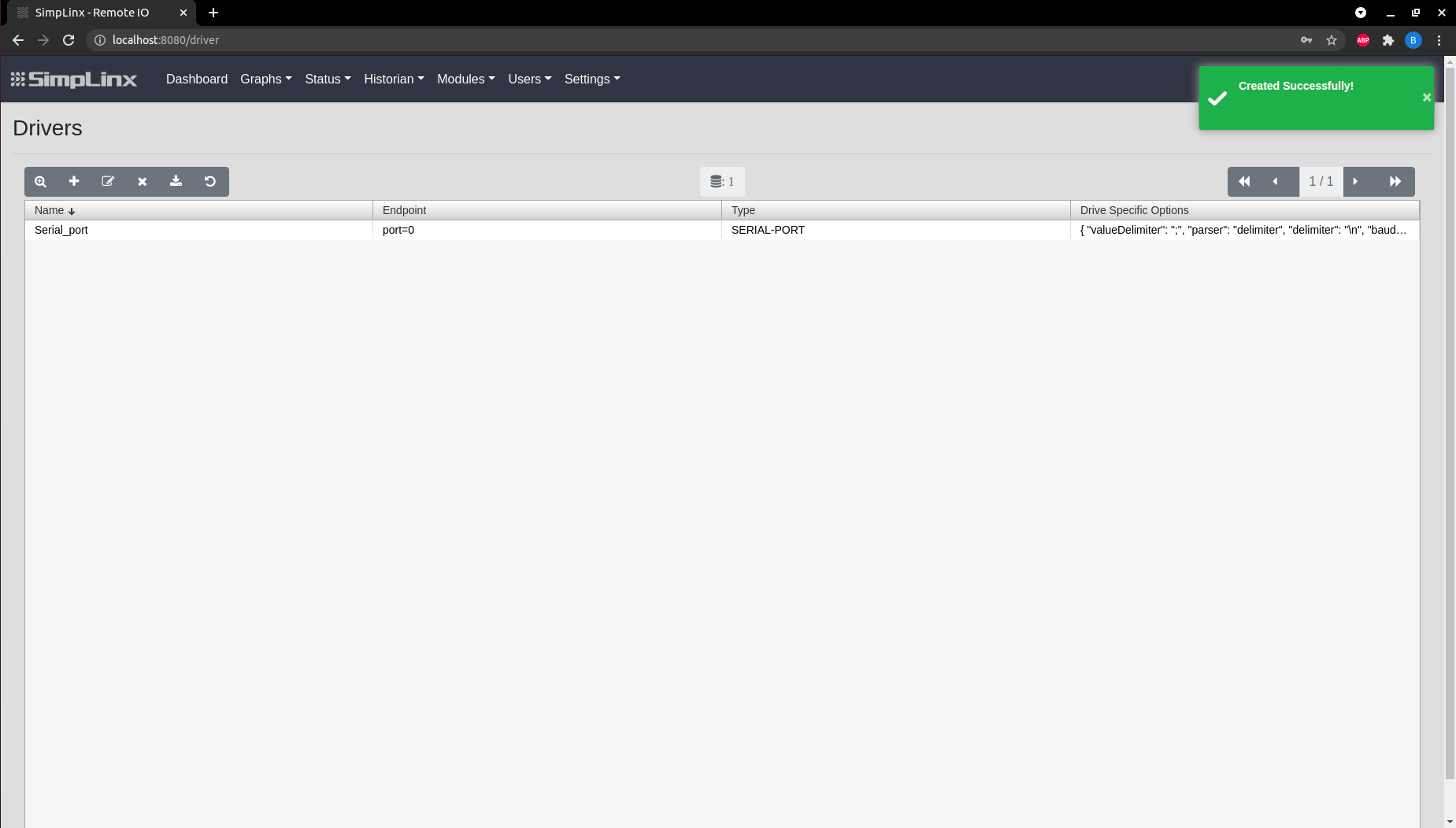Expand the Modules dropdown menu
Viewport: 1456px width, 828px height.
click(466, 79)
